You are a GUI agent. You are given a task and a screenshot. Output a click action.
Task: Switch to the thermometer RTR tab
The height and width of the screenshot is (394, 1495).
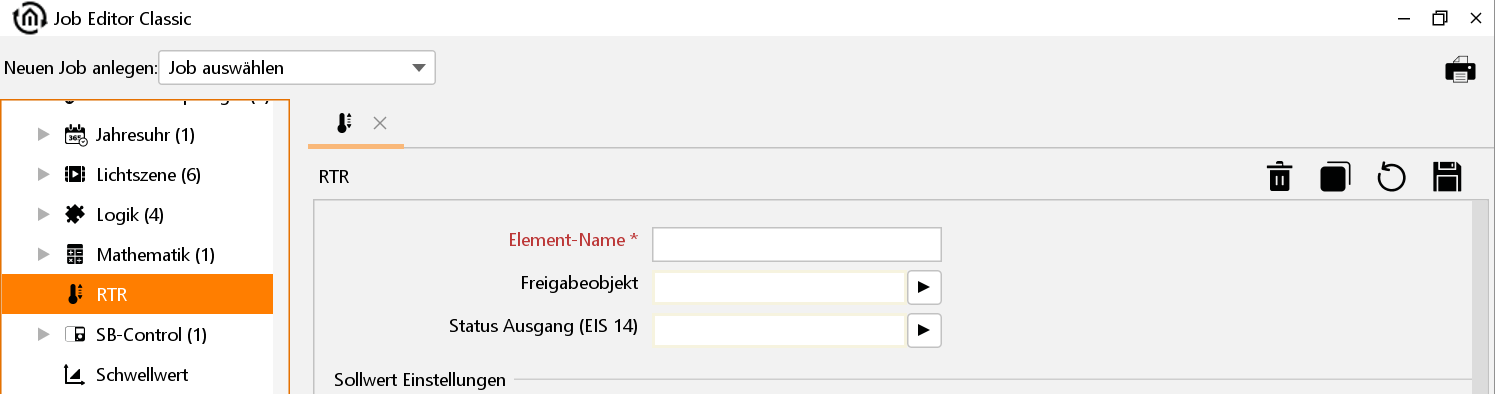coord(343,123)
